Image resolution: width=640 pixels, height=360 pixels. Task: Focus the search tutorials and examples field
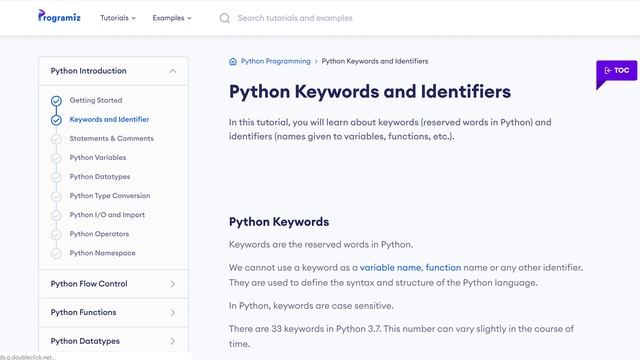(295, 18)
